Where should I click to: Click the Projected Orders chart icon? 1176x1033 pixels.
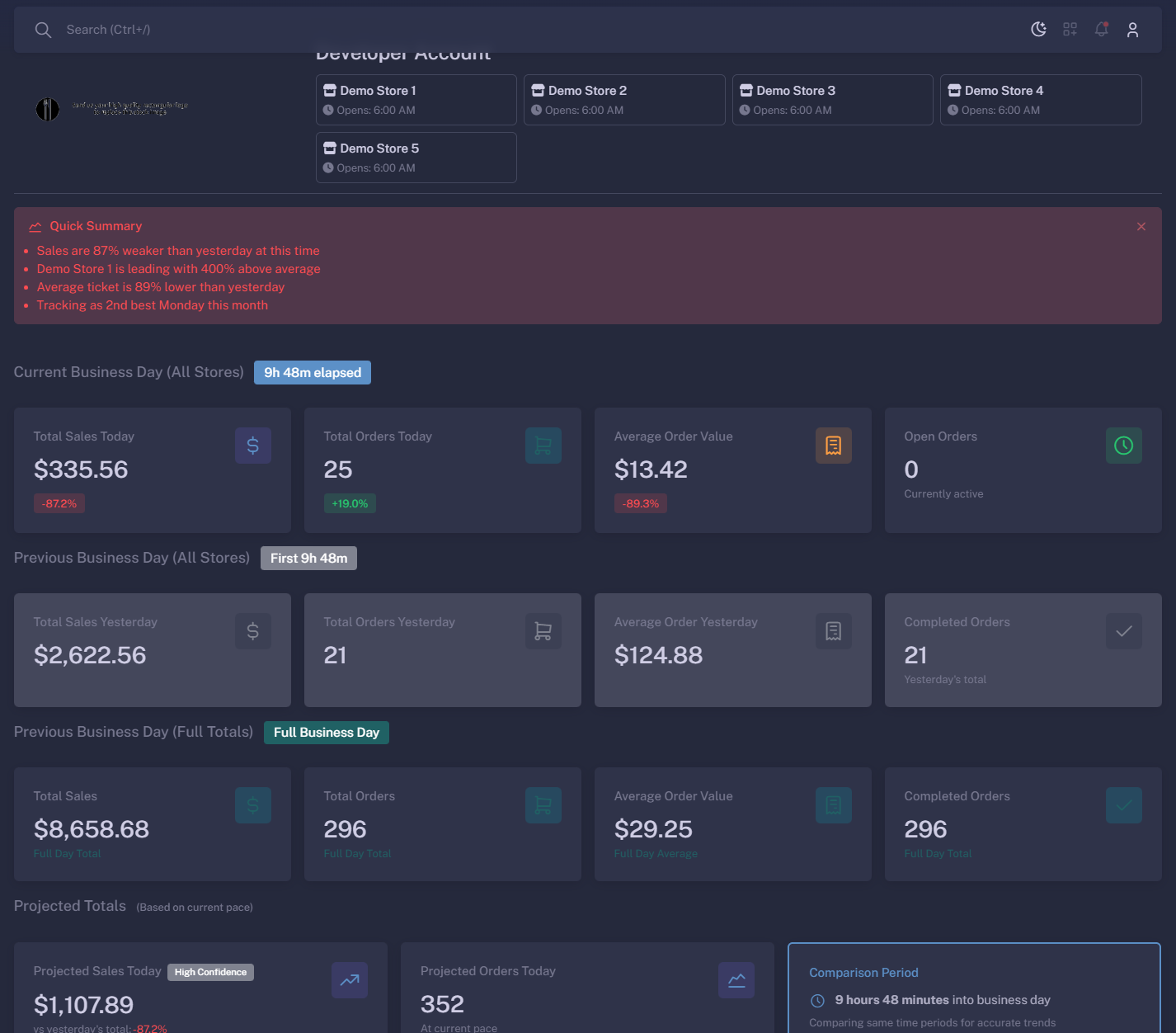736,980
